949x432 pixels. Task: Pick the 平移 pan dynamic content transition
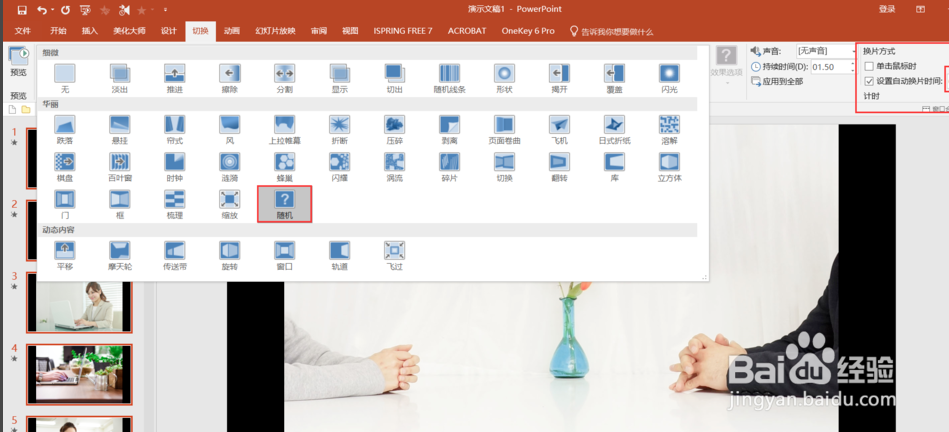pos(65,255)
